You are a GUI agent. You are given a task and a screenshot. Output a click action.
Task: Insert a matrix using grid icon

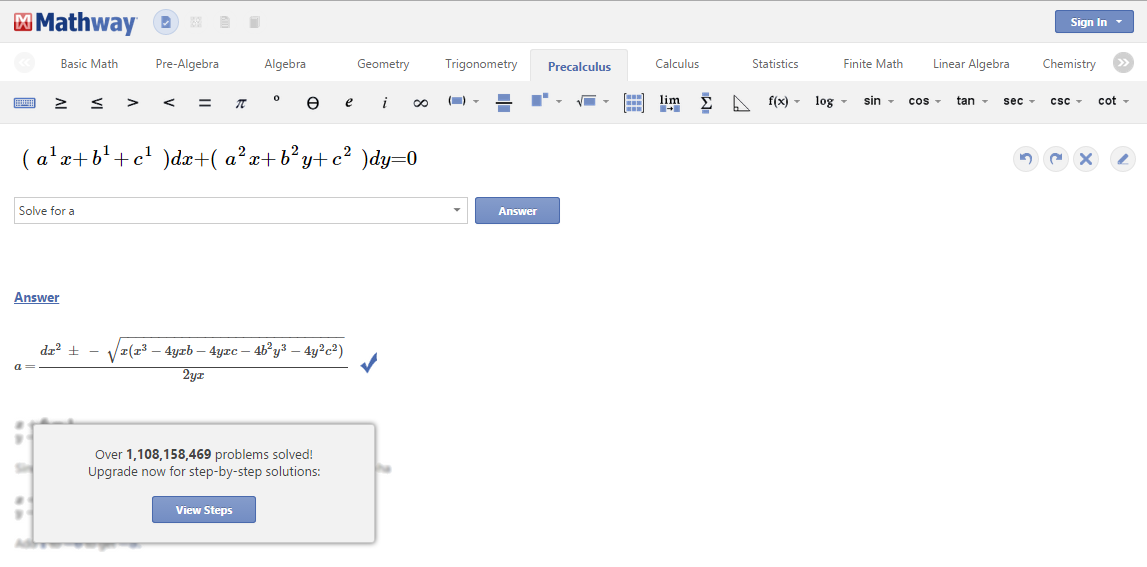[633, 102]
